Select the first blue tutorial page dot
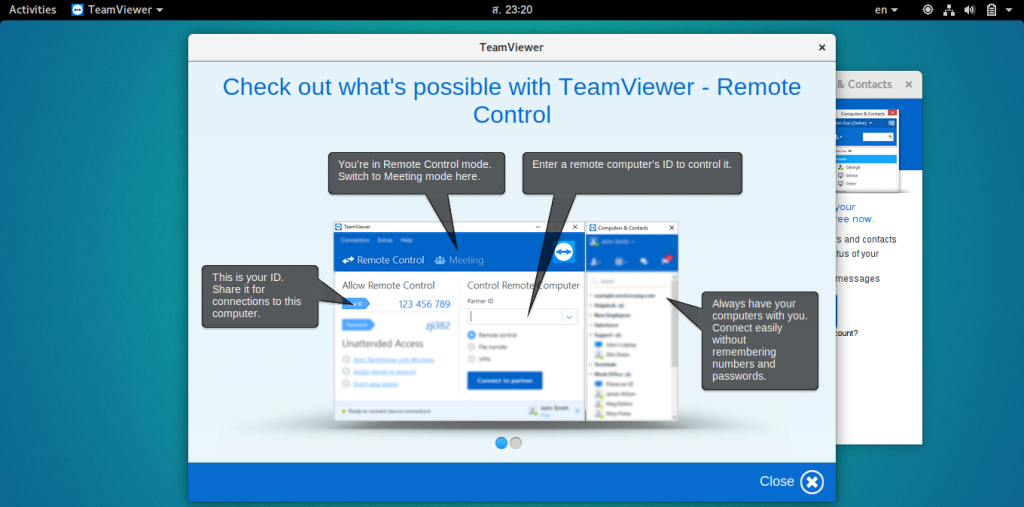 (502, 443)
